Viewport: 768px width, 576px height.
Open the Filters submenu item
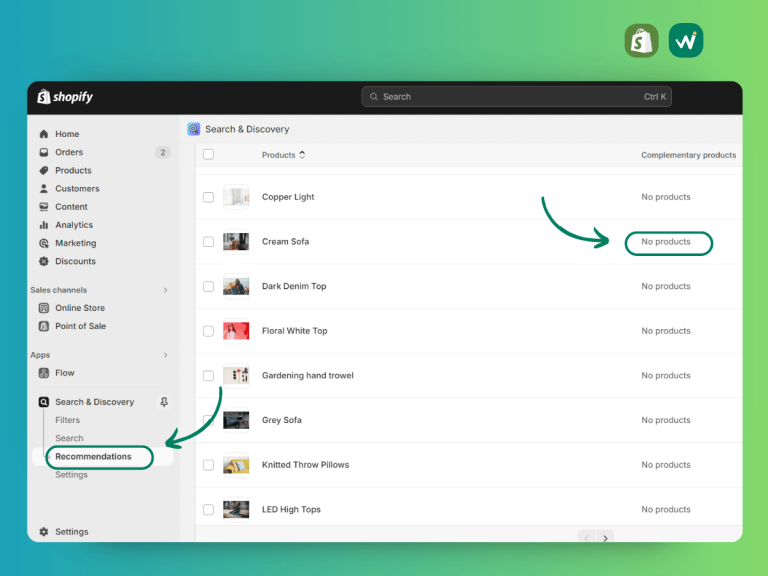point(68,420)
